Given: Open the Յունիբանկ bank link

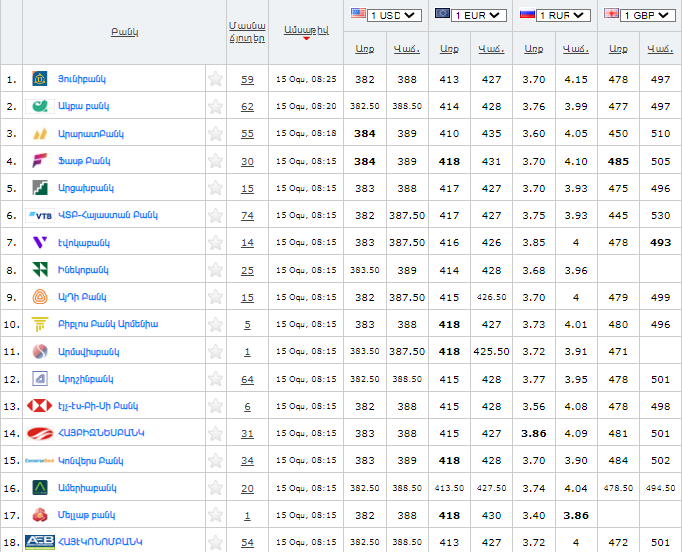Looking at the screenshot, I should click(82, 79).
